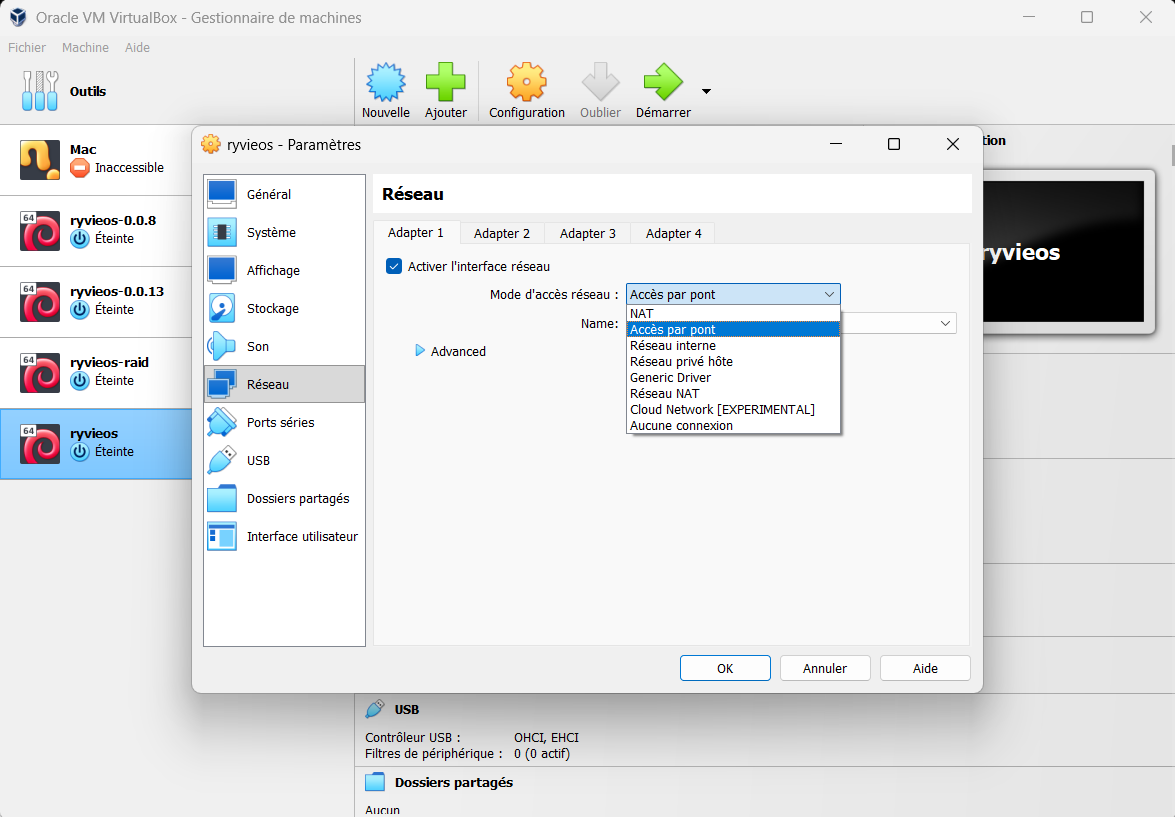Open the Général settings section
1175x817 pixels.
click(284, 194)
